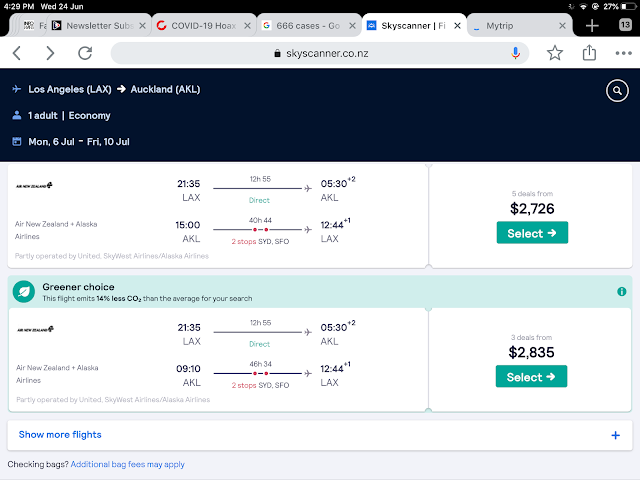This screenshot has width=640, height=480.
Task: Click the skyscanner.co.nz address bar
Action: tap(320, 53)
